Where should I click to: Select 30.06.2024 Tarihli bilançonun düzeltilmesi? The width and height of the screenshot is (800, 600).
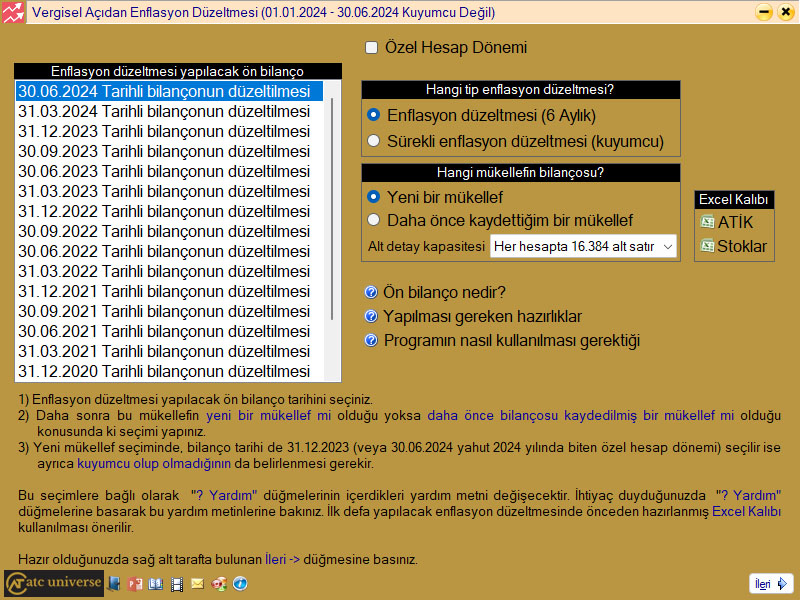pyautogui.click(x=169, y=91)
